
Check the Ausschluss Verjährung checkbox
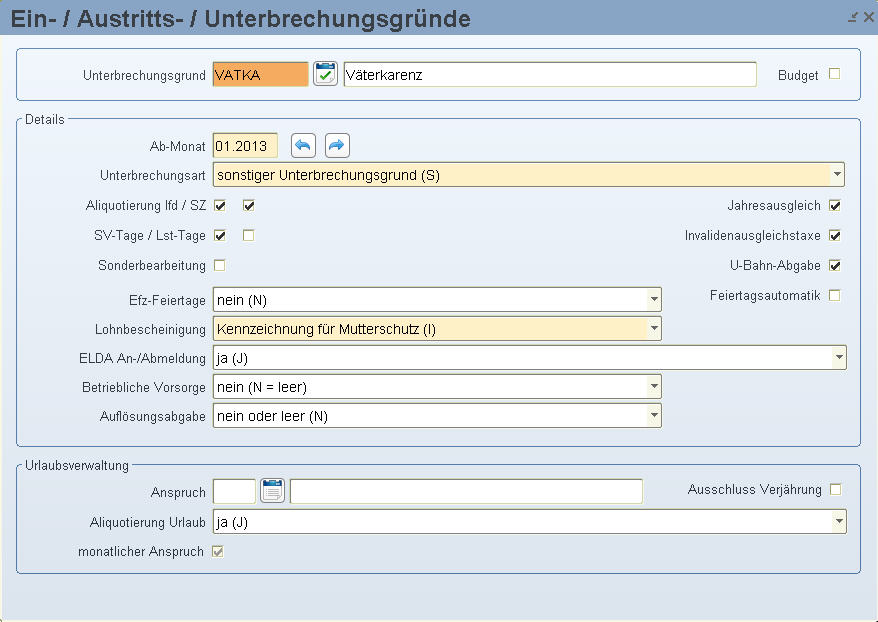(x=835, y=490)
